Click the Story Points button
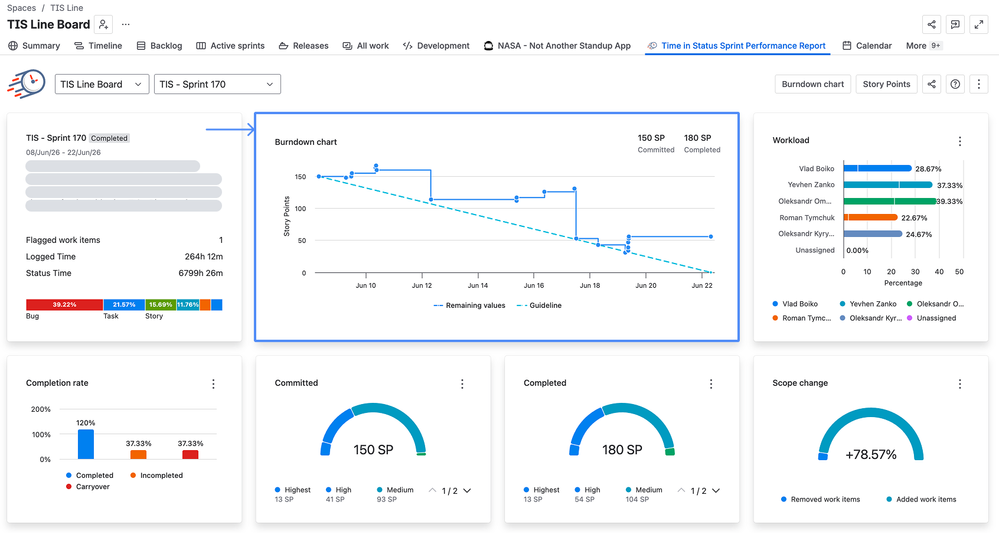999x533 pixels. tap(886, 84)
